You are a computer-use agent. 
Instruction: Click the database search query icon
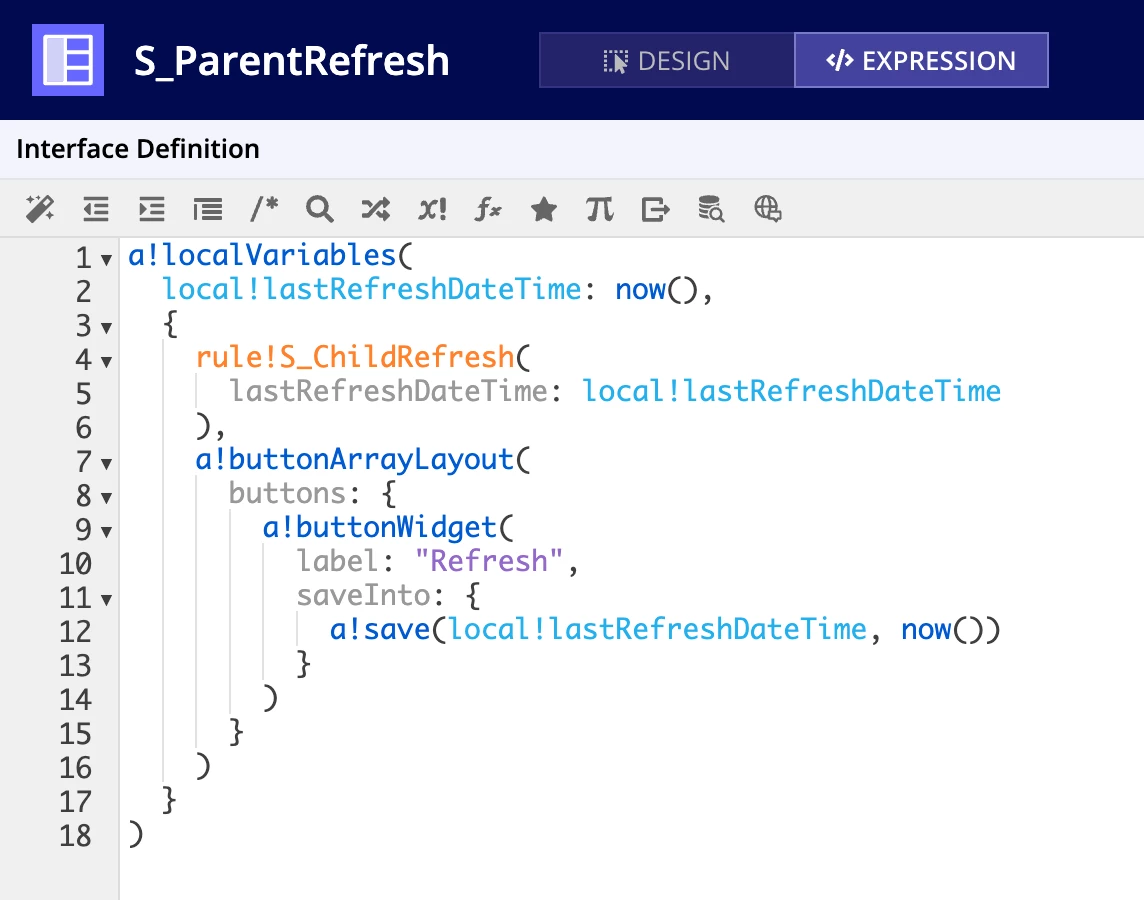coord(711,209)
